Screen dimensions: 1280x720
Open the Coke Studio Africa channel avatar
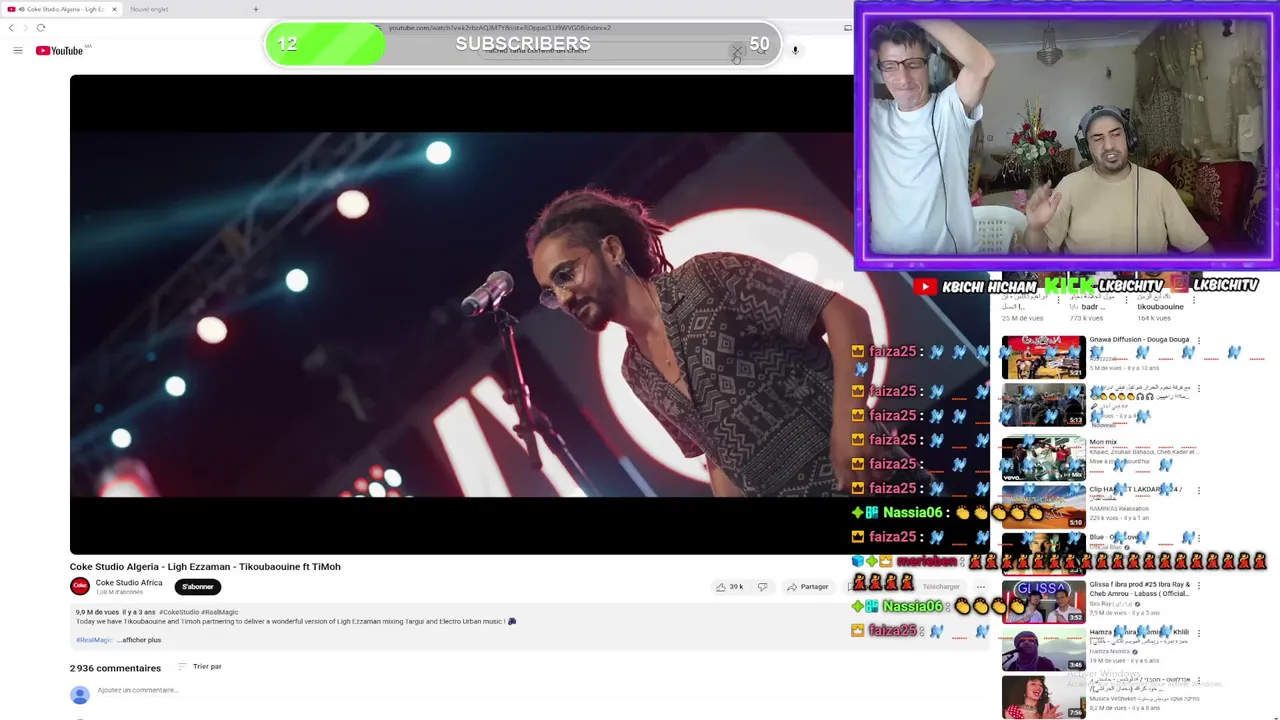click(80, 587)
